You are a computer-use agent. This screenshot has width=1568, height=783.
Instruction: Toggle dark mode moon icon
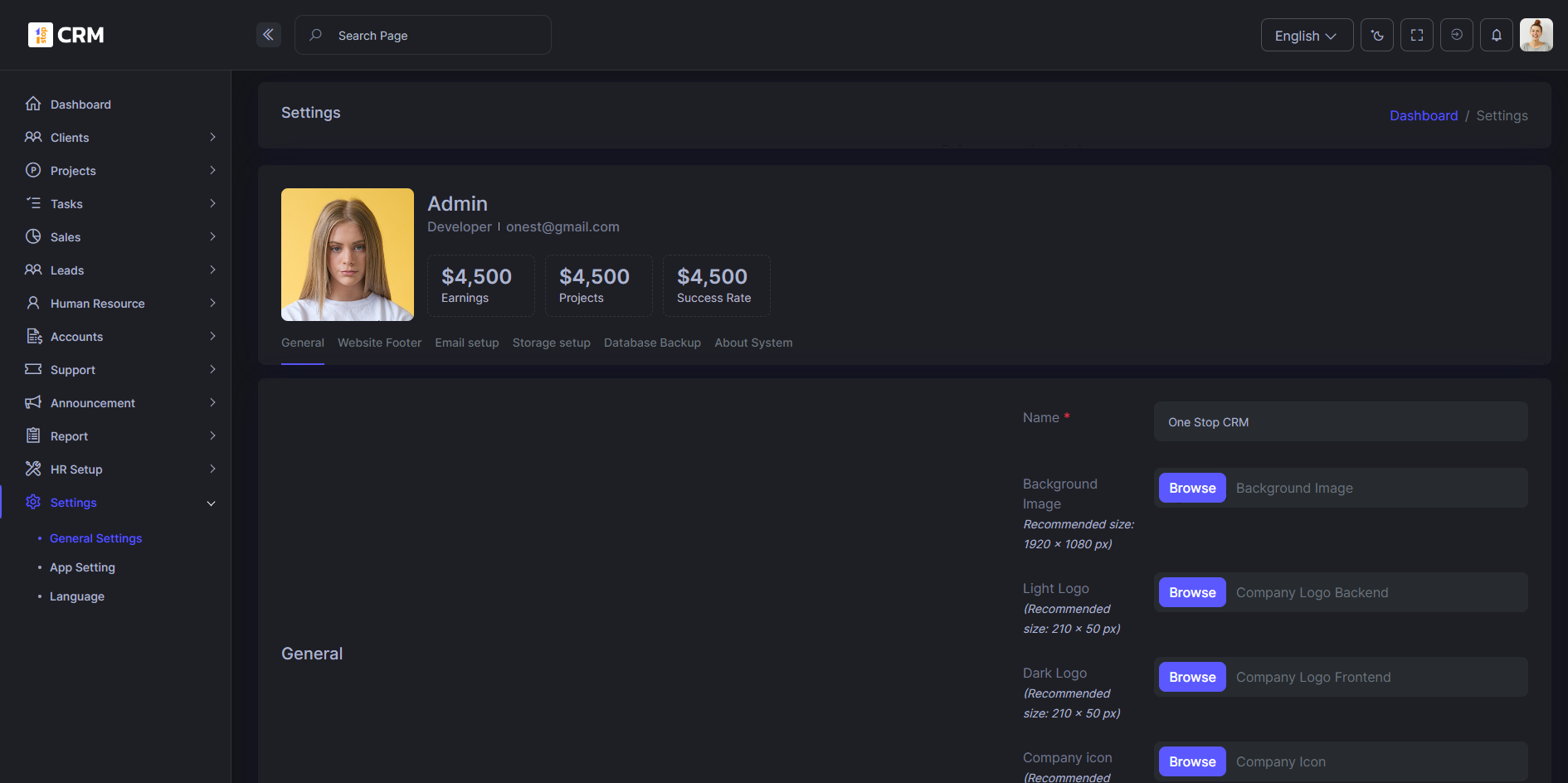pos(1377,35)
